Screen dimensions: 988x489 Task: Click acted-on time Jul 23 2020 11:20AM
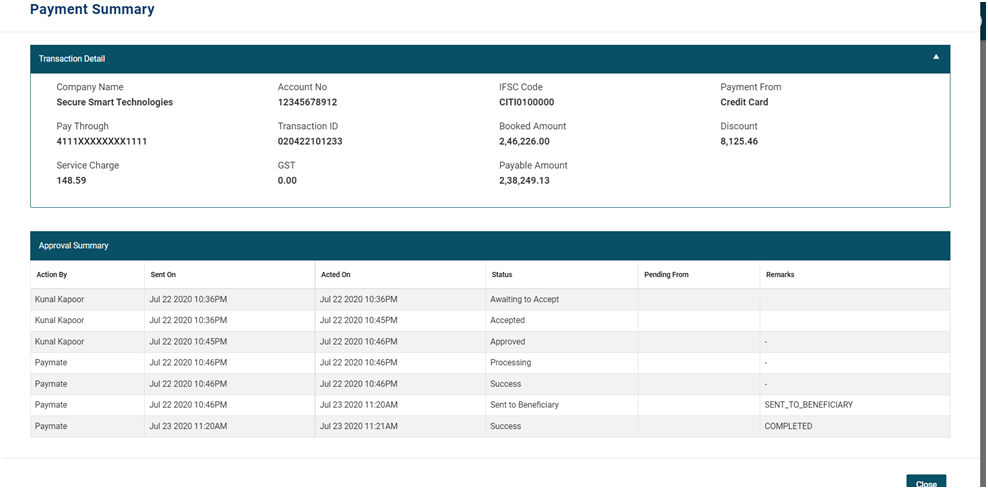(x=359, y=405)
